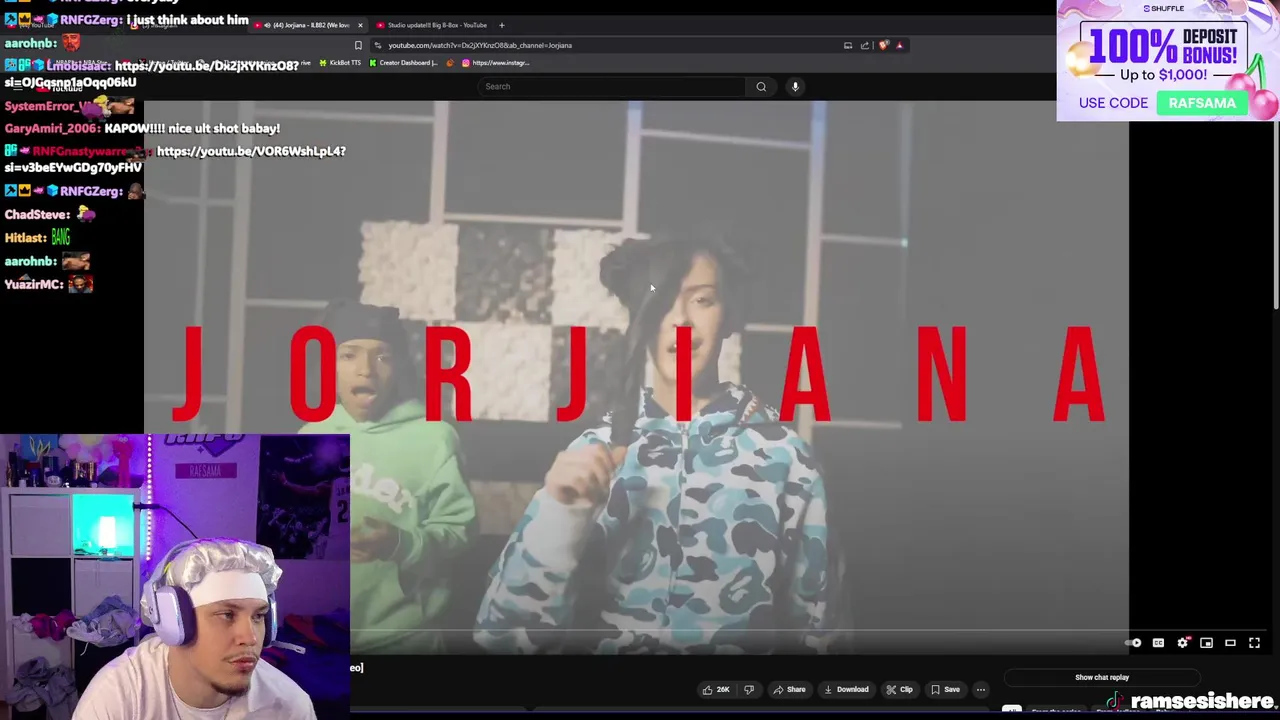Toggle autoplay switch in the player
The image size is (1280, 720).
[x=1133, y=643]
